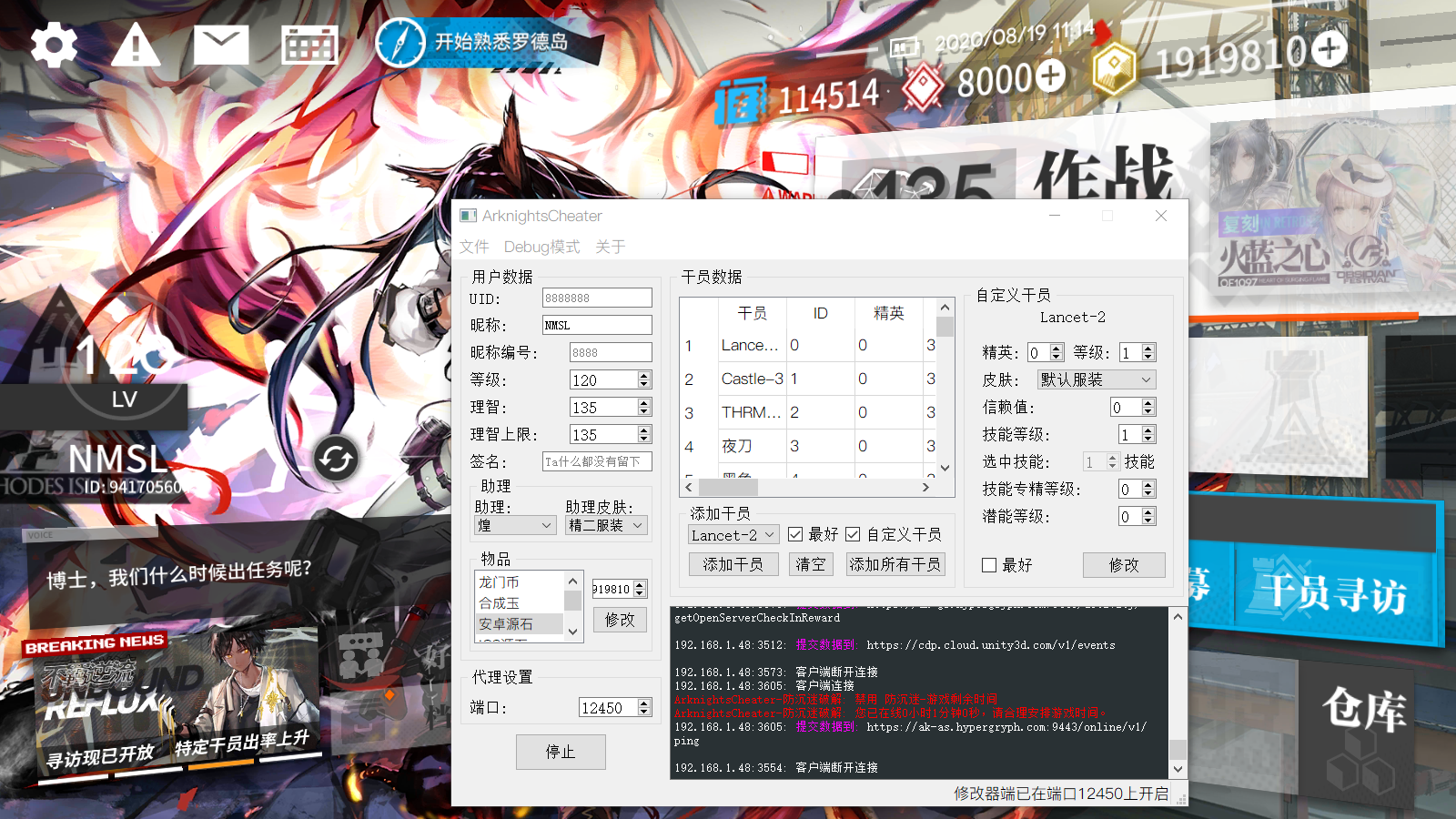Click operator table vertical scrollbar down arrow
The image size is (1456, 819).
(x=945, y=468)
